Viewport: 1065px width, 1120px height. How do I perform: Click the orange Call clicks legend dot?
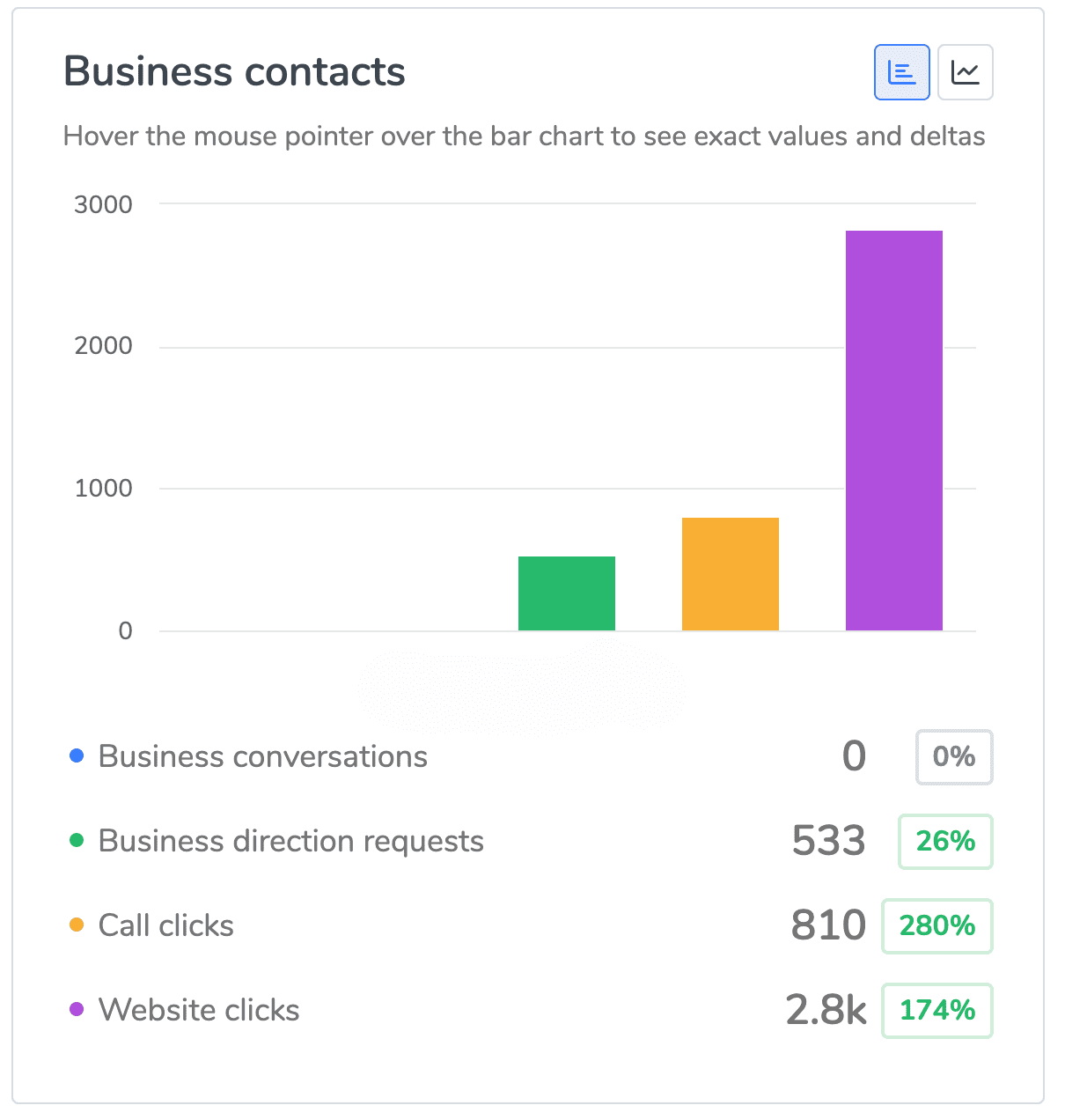coord(77,925)
